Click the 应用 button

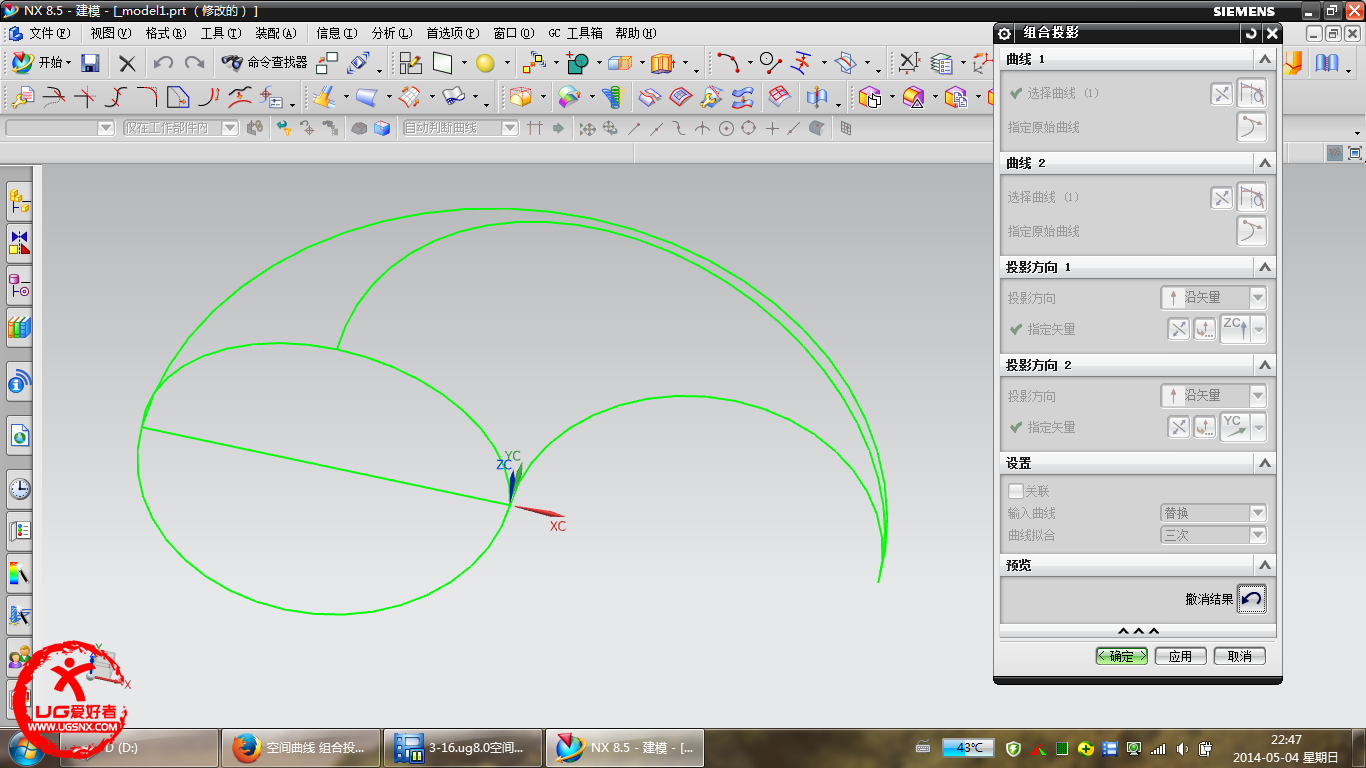pos(1180,656)
